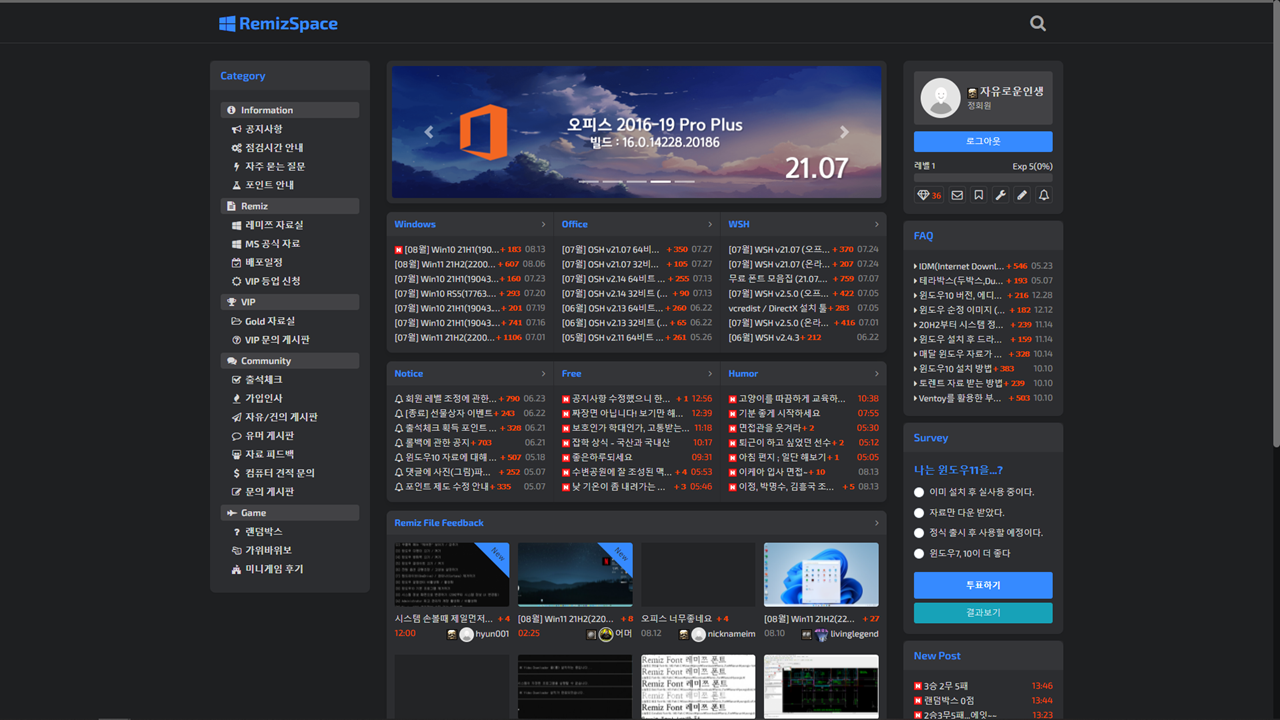Select survey option 자료만 다운 받았다
The height and width of the screenshot is (720, 1280).
coord(919,512)
